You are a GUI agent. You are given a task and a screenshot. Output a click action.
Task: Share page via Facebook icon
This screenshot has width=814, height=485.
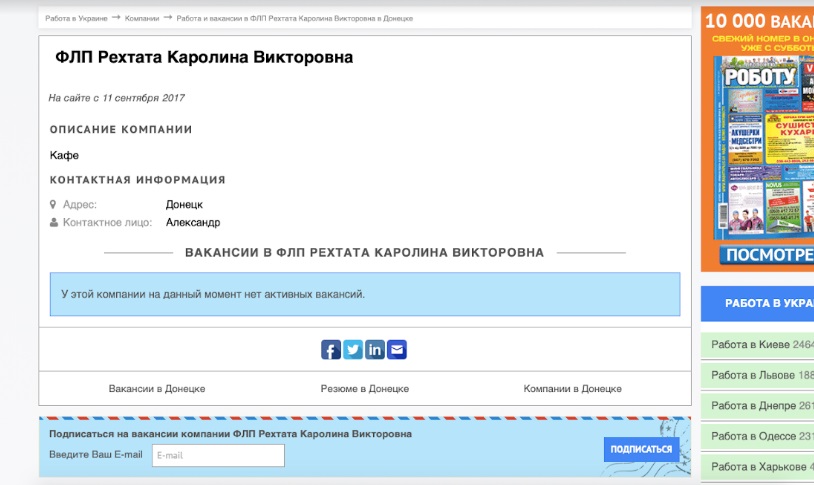coord(331,350)
